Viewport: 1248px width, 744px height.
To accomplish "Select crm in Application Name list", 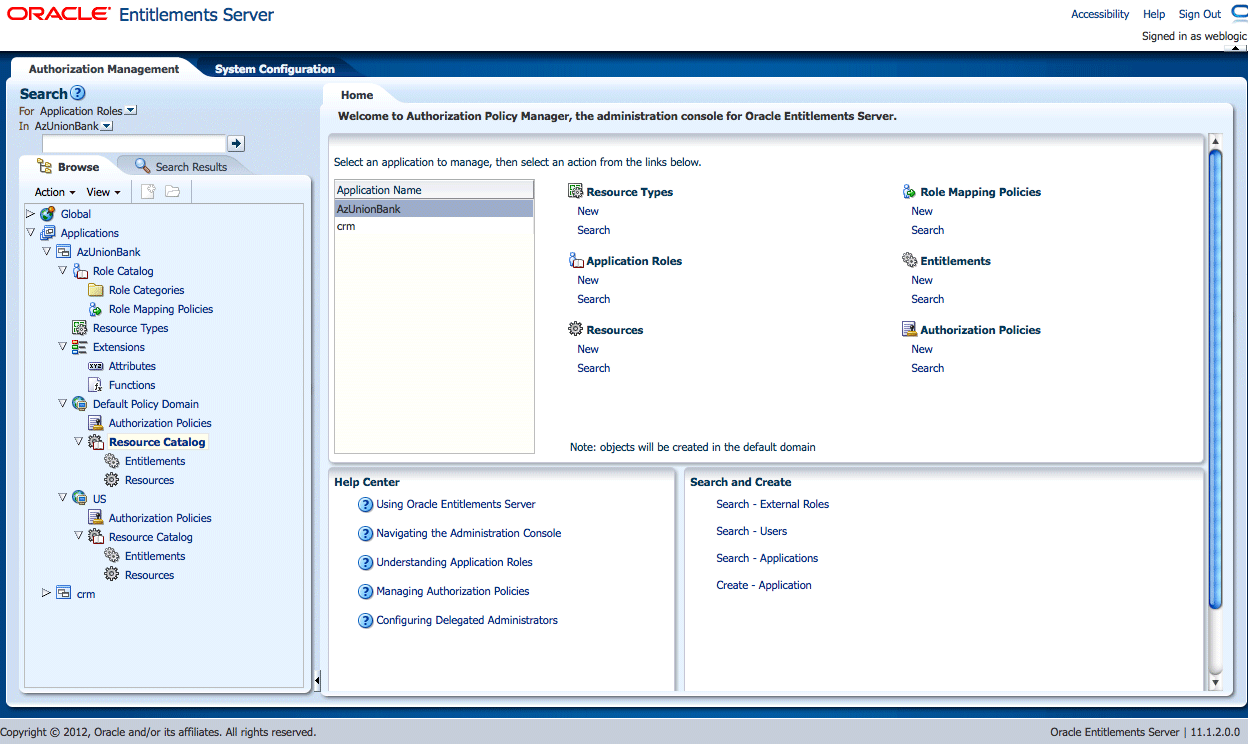I will pos(434,227).
